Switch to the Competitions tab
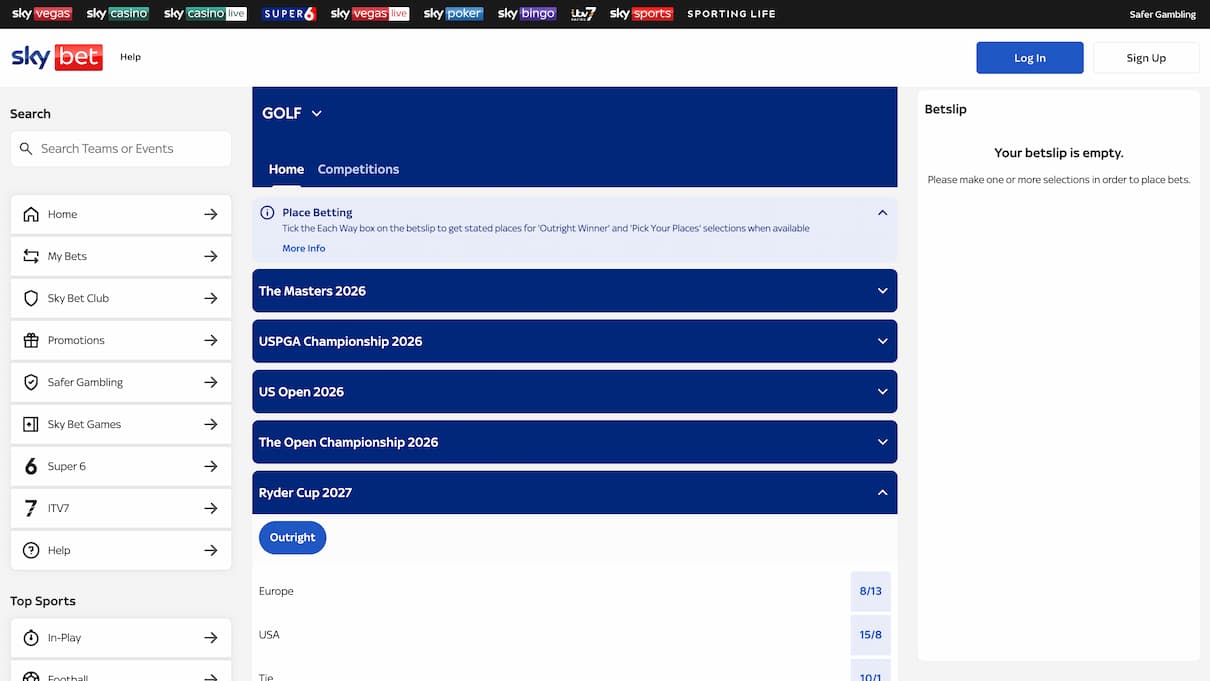The height and width of the screenshot is (681, 1210). (358, 169)
